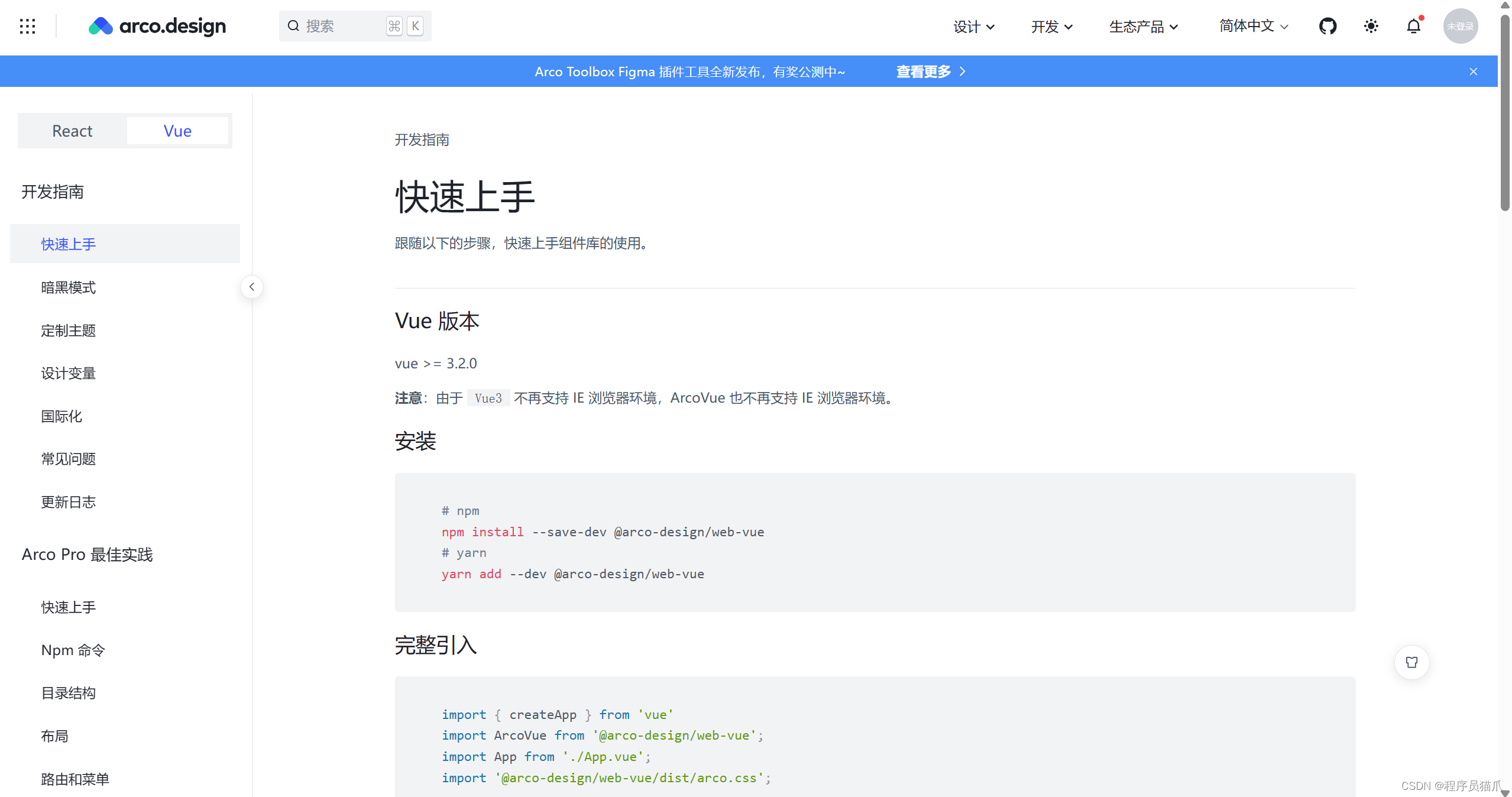The height and width of the screenshot is (797, 1512).
Task: Dismiss the Arco Toolbox Figma banner
Action: tap(1473, 72)
